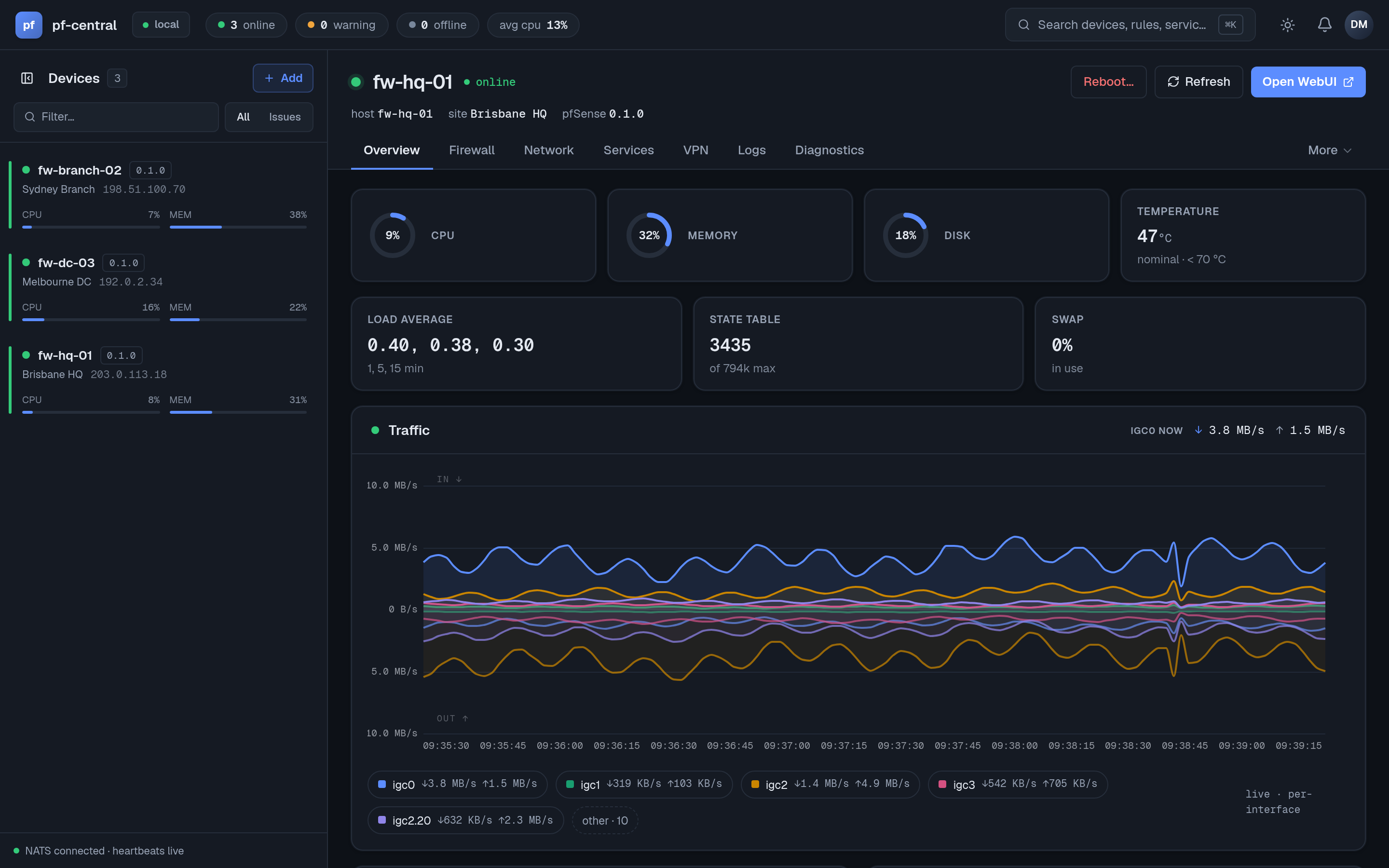Toggle igc1 series in traffic legend
Image resolution: width=1389 pixels, height=868 pixels.
pos(644,784)
